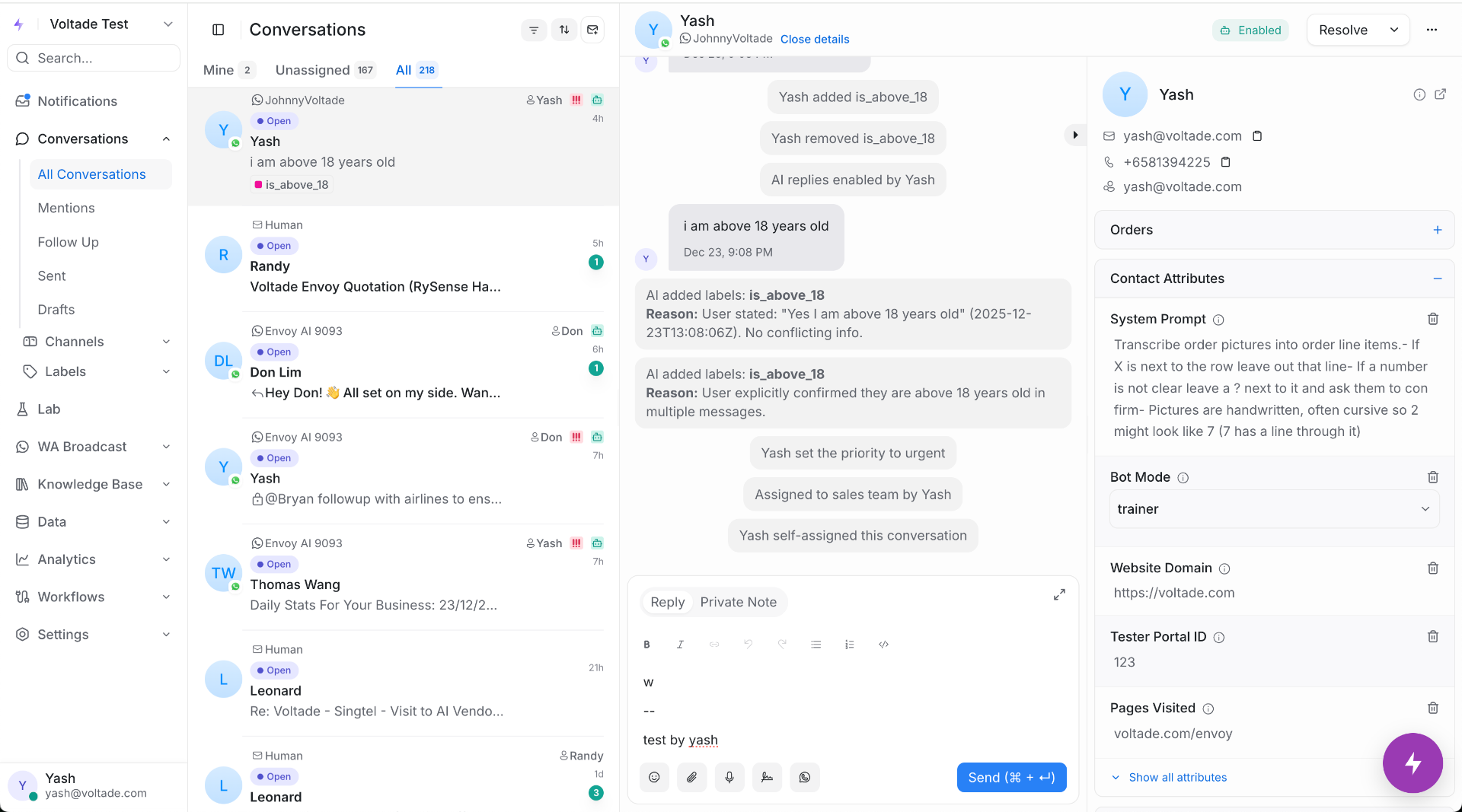The width and height of the screenshot is (1462, 812).
Task: Expand the Orders section with plus
Action: tap(1438, 230)
